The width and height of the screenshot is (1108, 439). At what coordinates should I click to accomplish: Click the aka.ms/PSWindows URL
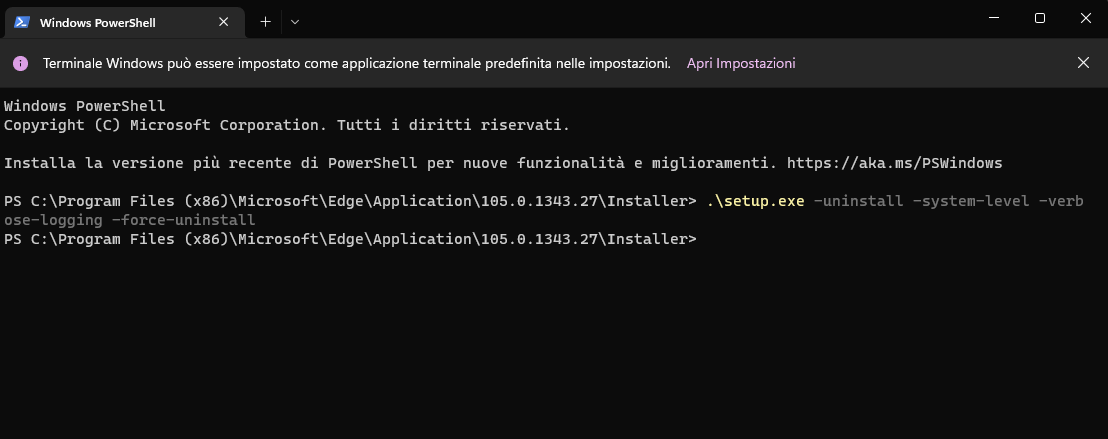[x=894, y=162]
